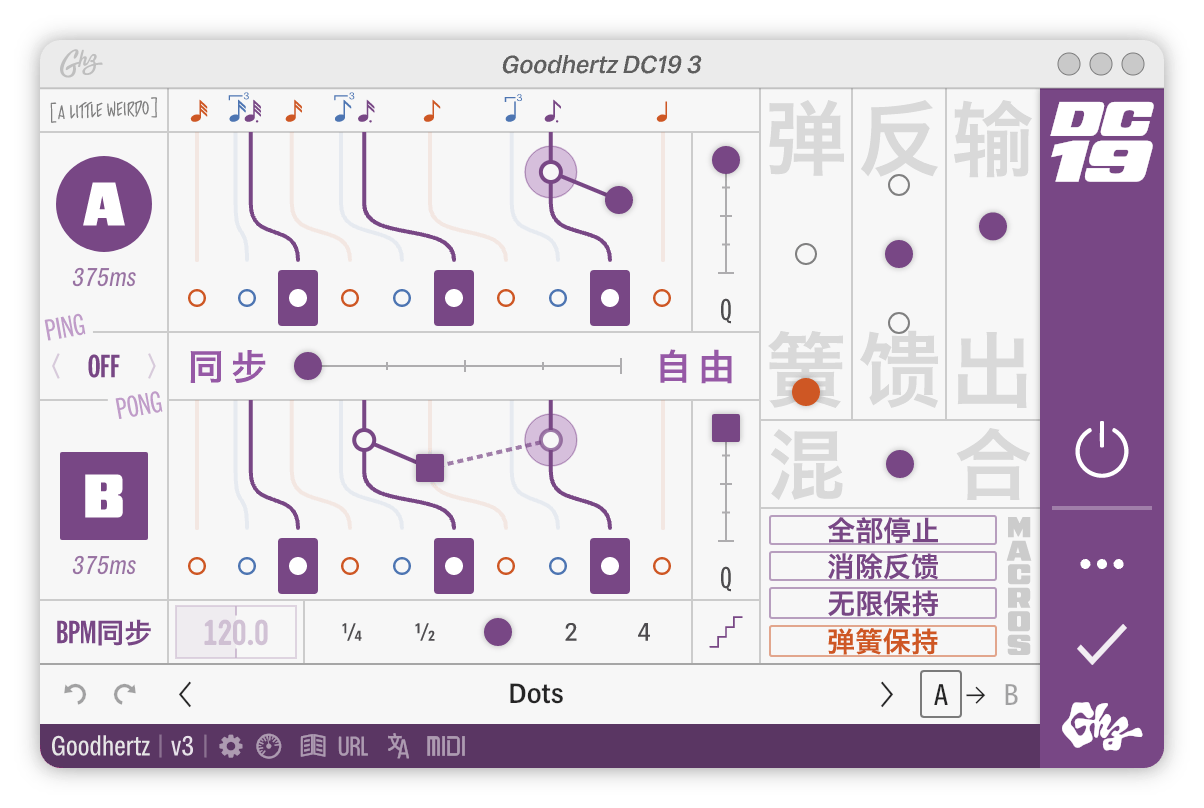Click the 375ms value under A
Viewport: 1204px width, 808px height.
pyautogui.click(x=104, y=277)
